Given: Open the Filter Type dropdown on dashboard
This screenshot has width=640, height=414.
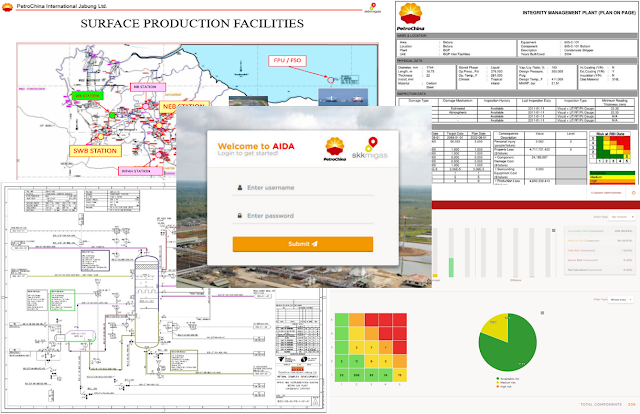Looking at the screenshot, I should click(621, 300).
